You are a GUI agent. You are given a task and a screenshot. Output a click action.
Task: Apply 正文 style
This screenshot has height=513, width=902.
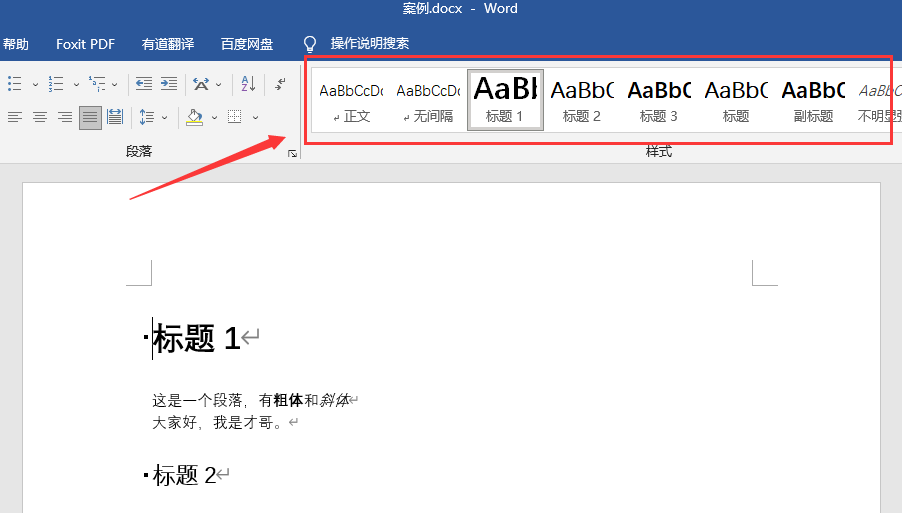click(x=351, y=101)
